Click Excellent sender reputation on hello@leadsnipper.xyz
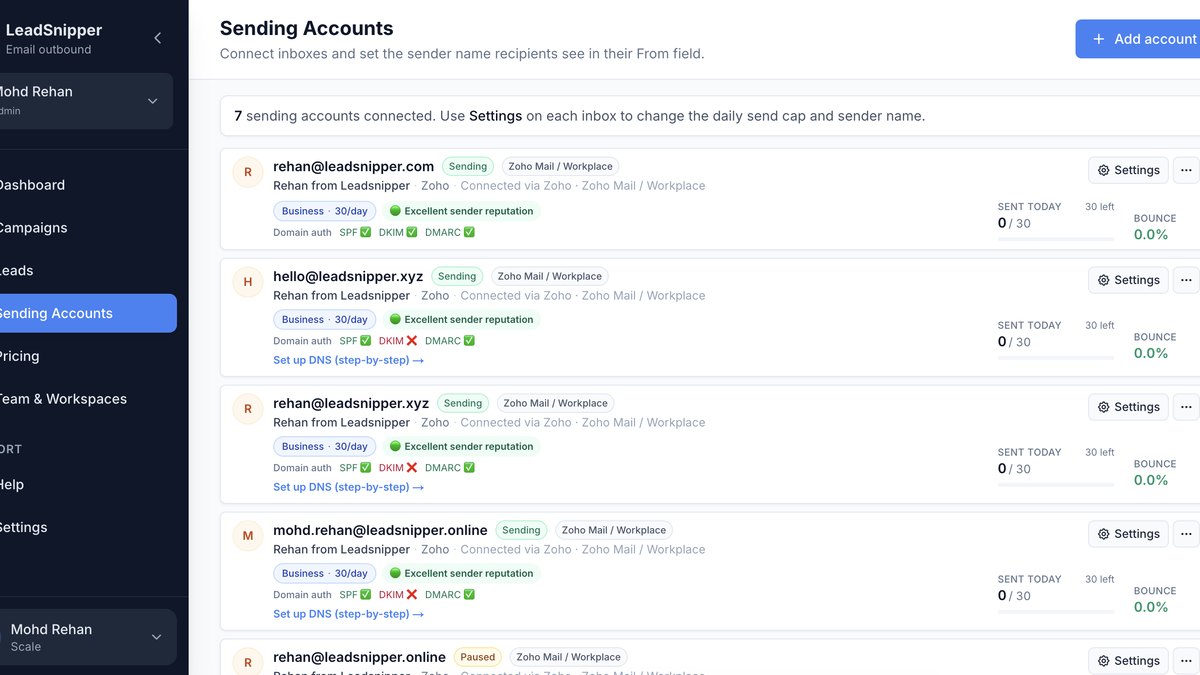 [461, 320]
